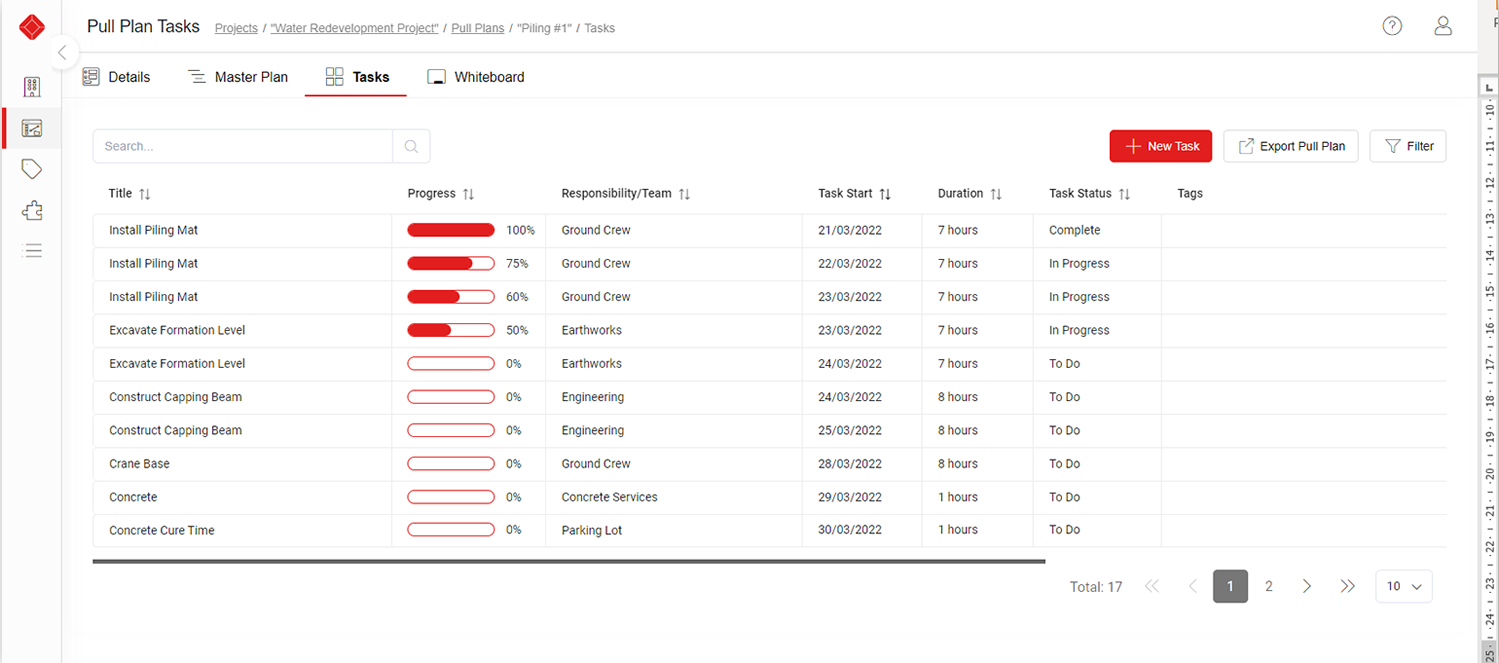Jump to last page double-arrow
1499x663 pixels.
tap(1347, 586)
